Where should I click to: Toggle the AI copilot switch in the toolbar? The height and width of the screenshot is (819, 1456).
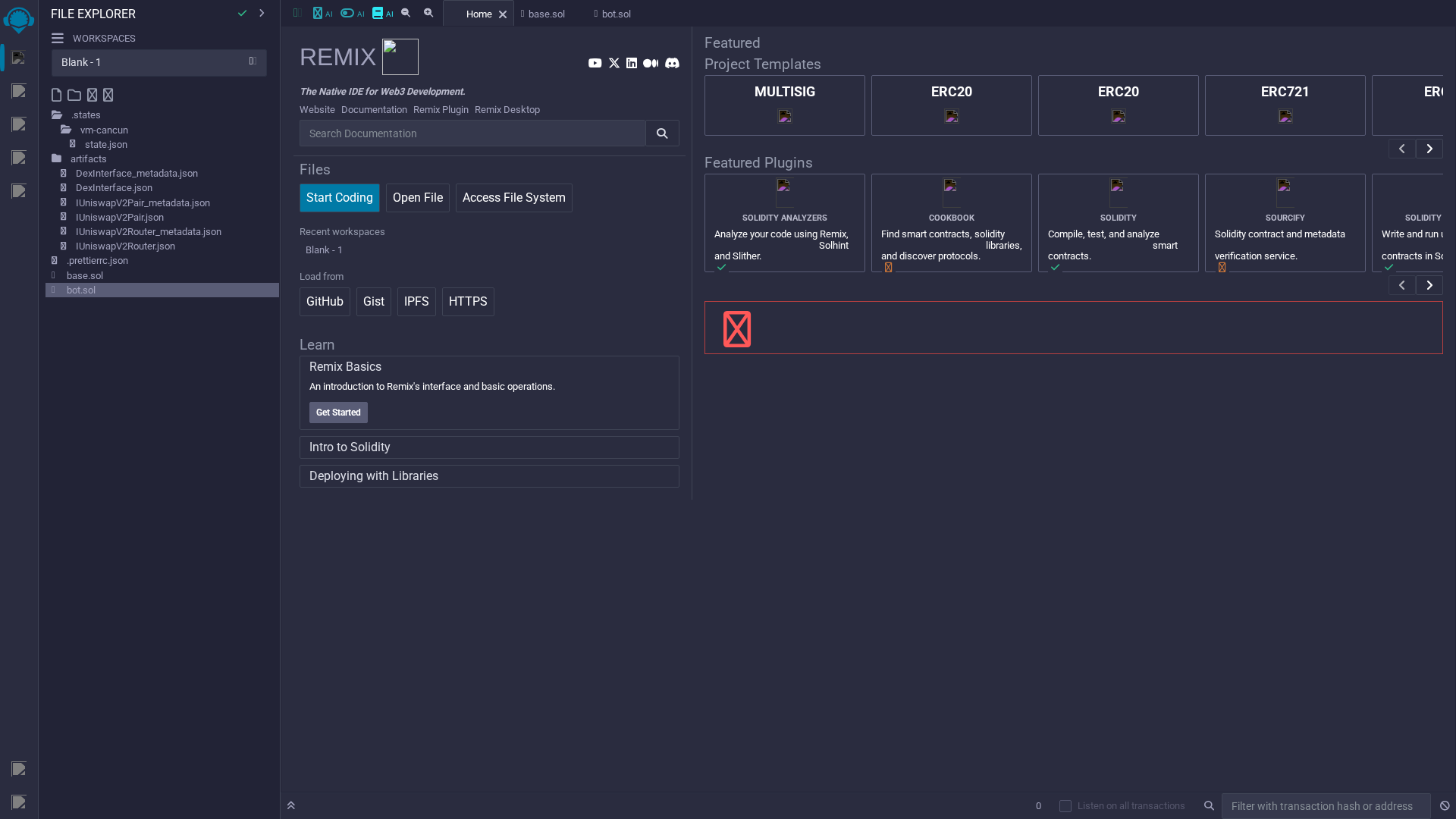[349, 13]
